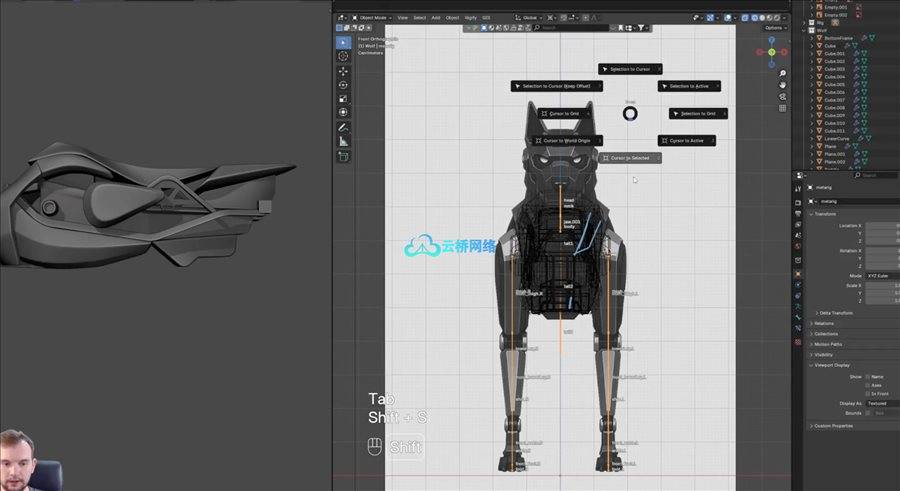Open the Add menu in viewport header
The image size is (900, 491).
point(436,17)
